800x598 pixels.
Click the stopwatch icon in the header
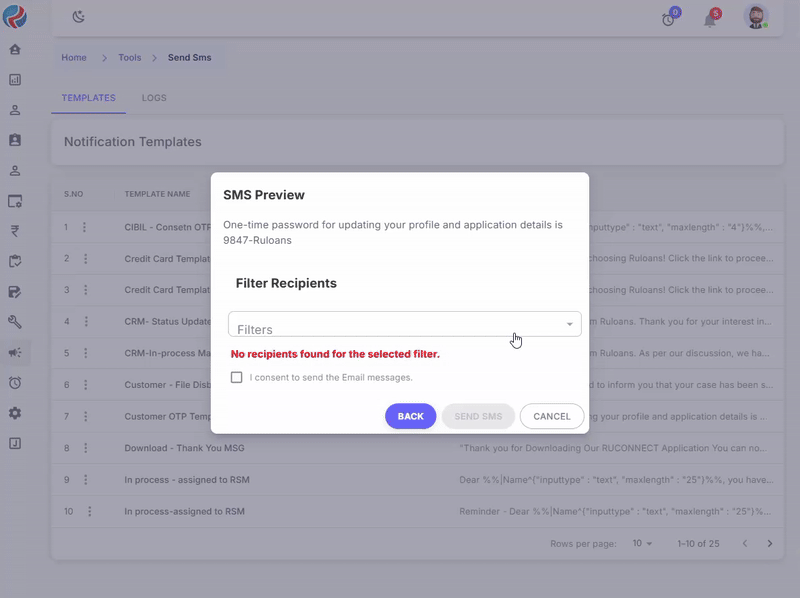(x=669, y=19)
